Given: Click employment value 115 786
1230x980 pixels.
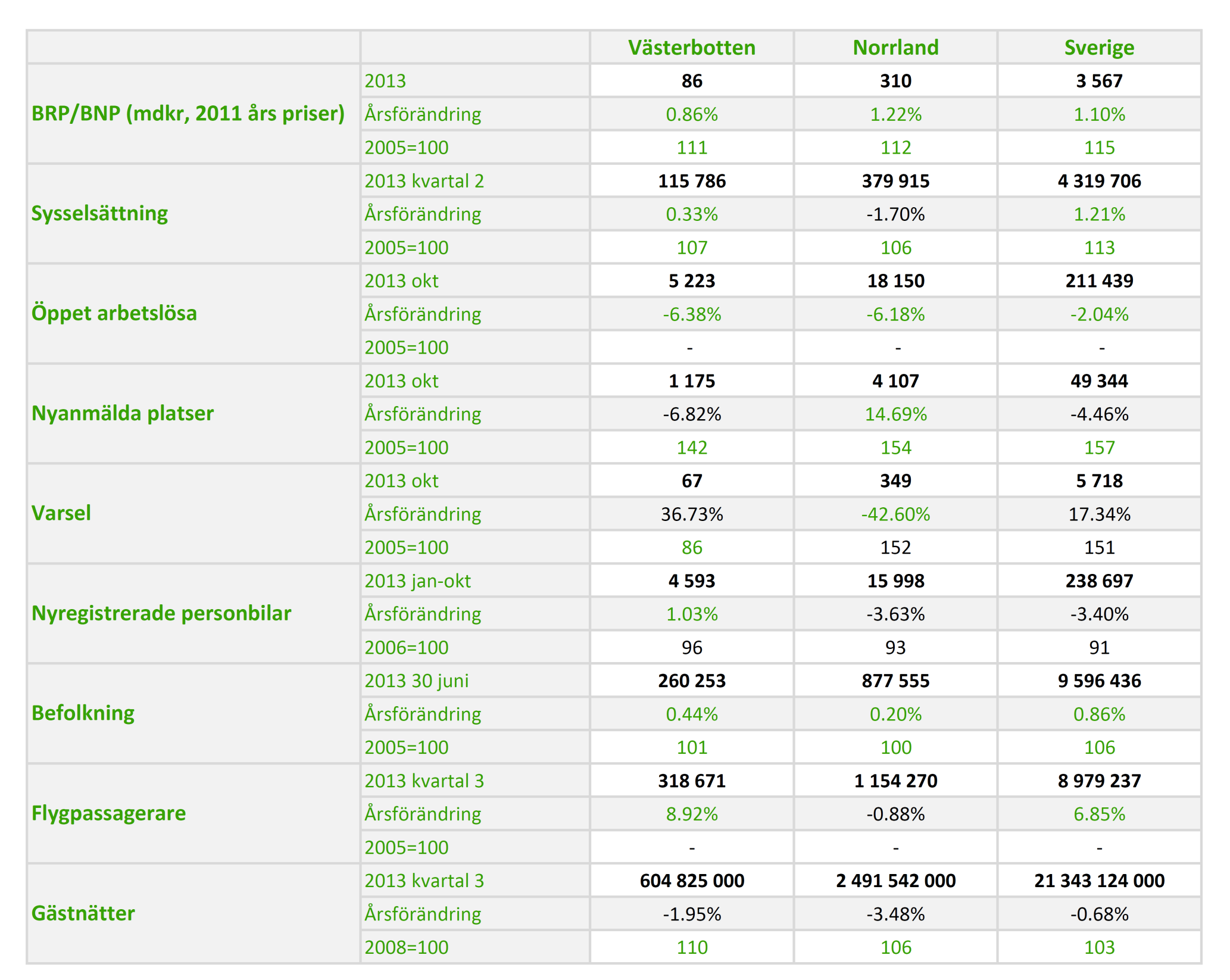Looking at the screenshot, I should pyautogui.click(x=692, y=181).
